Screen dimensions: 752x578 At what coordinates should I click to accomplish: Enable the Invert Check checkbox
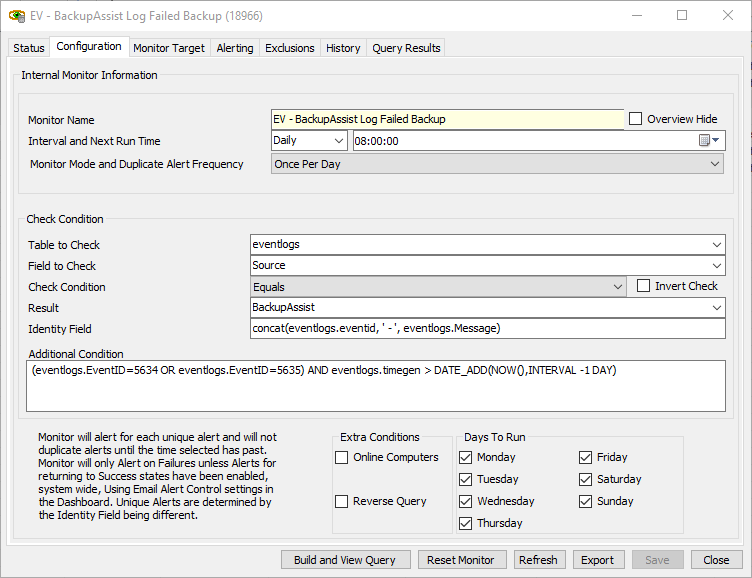(644, 286)
